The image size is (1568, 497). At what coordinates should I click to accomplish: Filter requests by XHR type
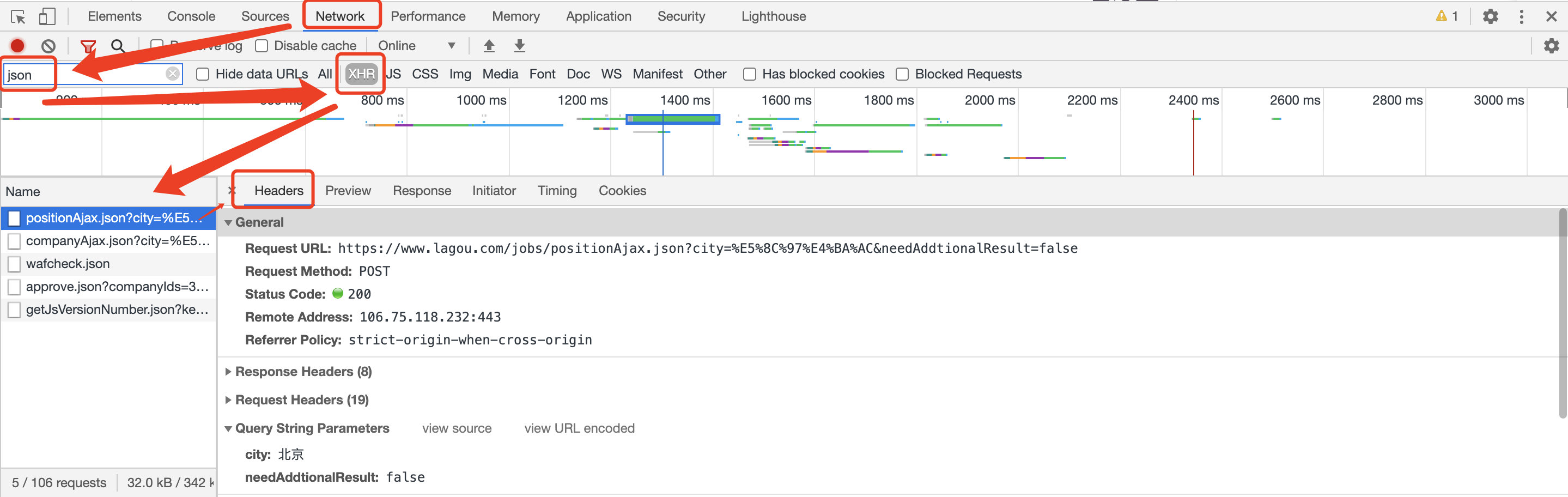coord(361,74)
